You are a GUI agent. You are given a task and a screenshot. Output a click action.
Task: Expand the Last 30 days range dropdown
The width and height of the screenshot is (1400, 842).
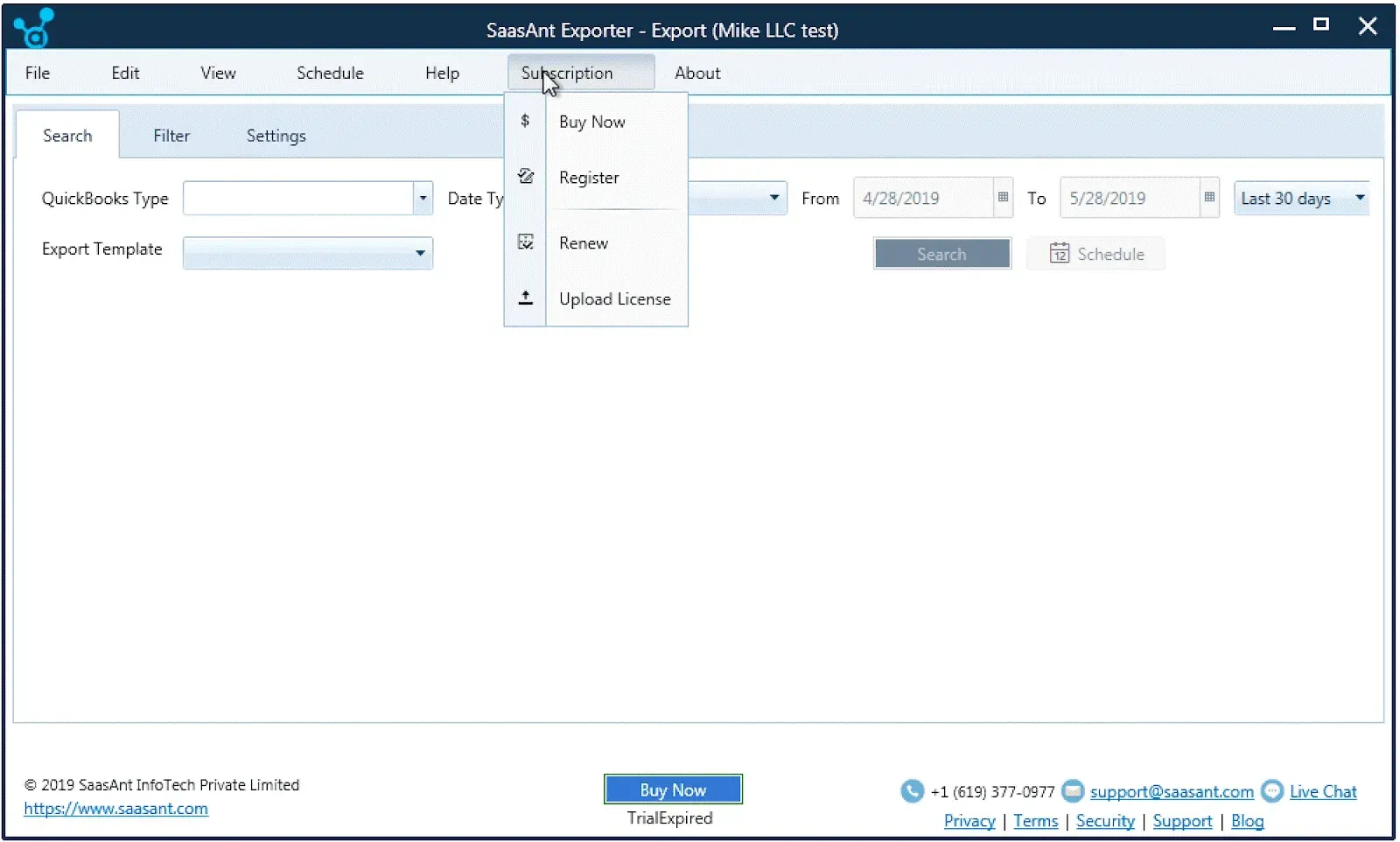1301,198
